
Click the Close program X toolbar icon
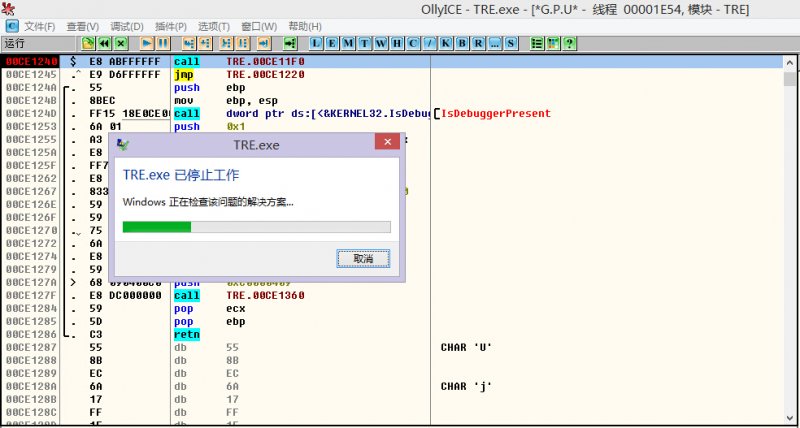tap(120, 44)
